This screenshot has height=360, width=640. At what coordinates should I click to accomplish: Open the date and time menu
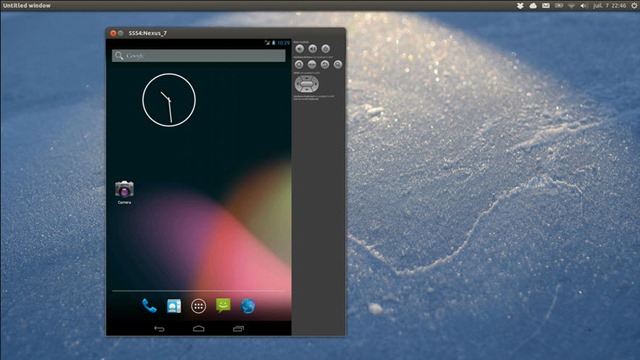(610, 5)
